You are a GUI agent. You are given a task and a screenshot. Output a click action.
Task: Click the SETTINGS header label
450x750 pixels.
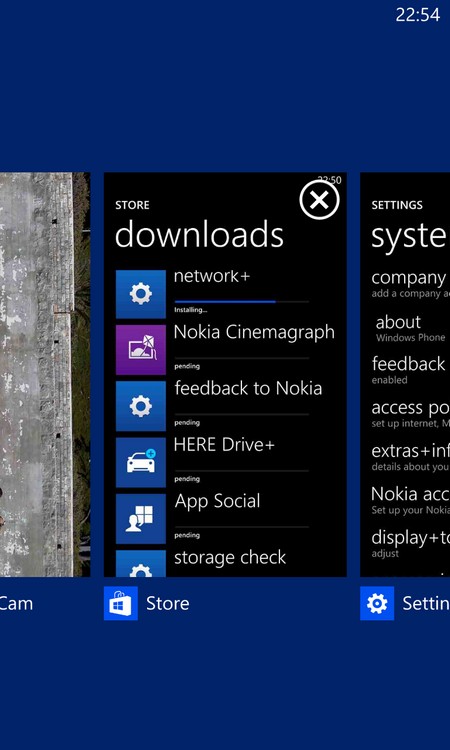click(397, 205)
